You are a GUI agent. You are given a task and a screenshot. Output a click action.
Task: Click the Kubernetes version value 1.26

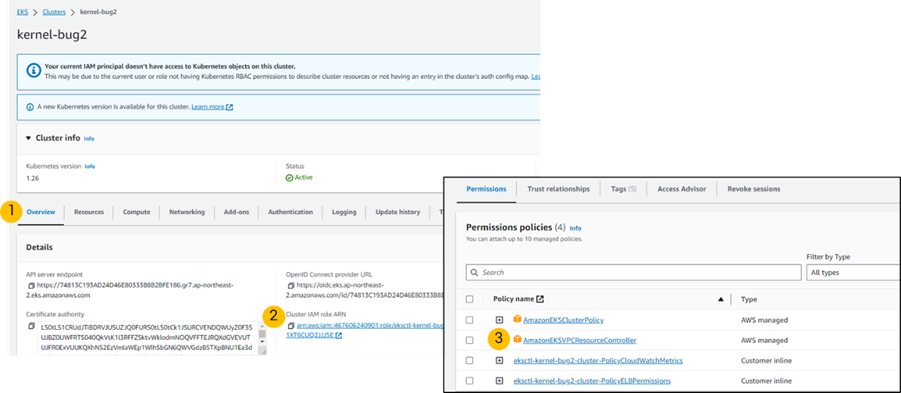32,178
